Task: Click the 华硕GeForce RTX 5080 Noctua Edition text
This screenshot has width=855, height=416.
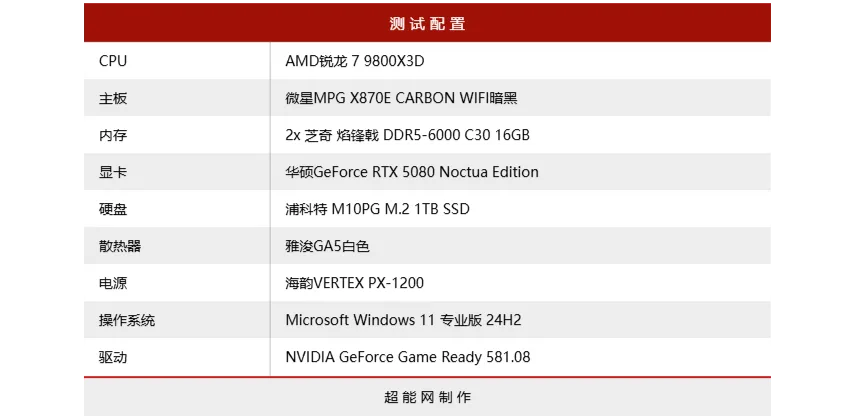Action: [x=412, y=172]
